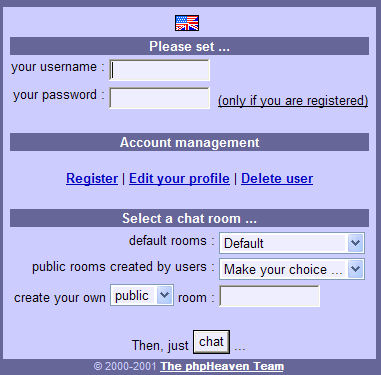Click into the password input field

(159, 98)
